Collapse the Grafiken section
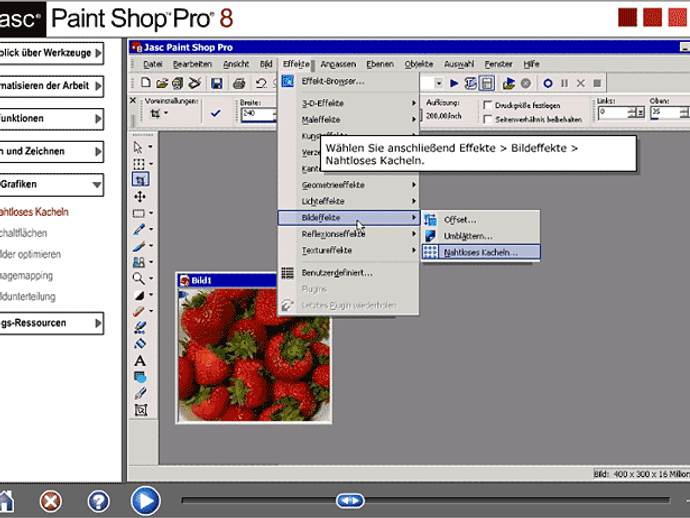 coord(51,184)
